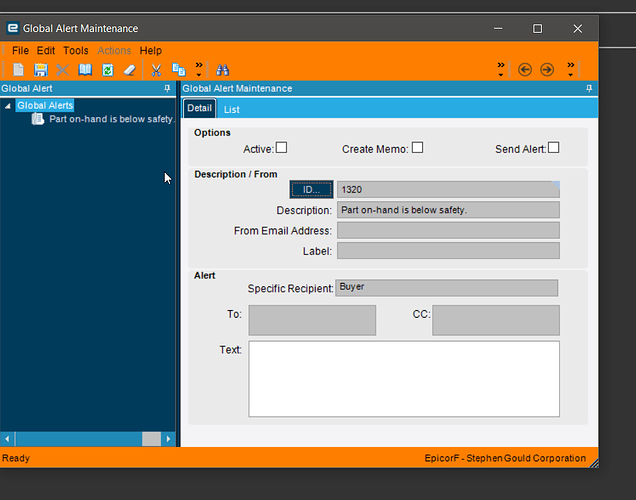Click the Ready status bar text
The image size is (636, 500).
point(16,458)
